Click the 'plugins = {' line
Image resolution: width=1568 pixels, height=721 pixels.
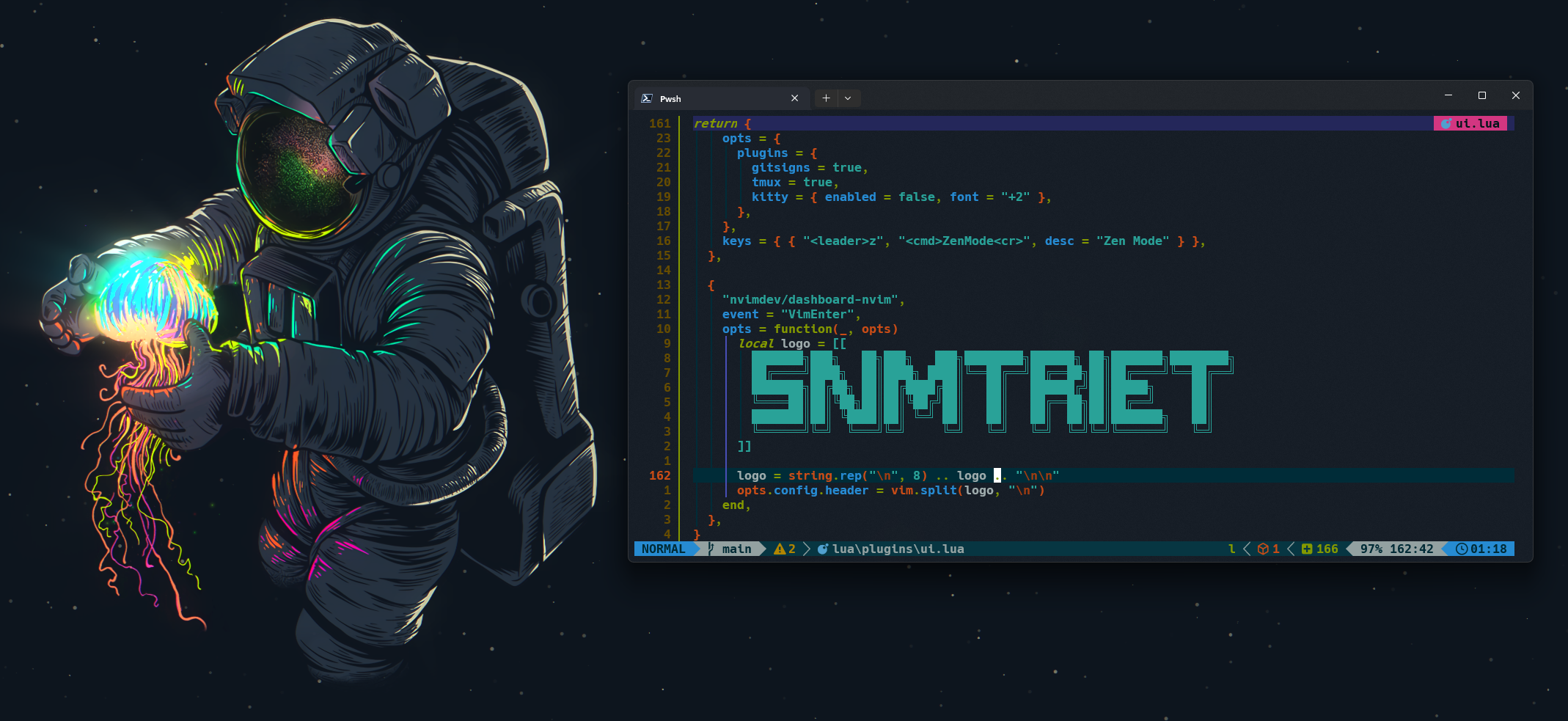tap(777, 153)
